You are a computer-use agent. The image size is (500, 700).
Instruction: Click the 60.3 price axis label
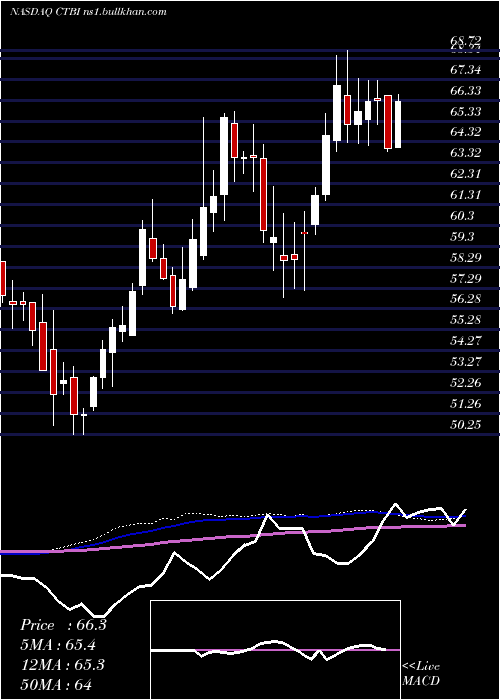(x=462, y=216)
